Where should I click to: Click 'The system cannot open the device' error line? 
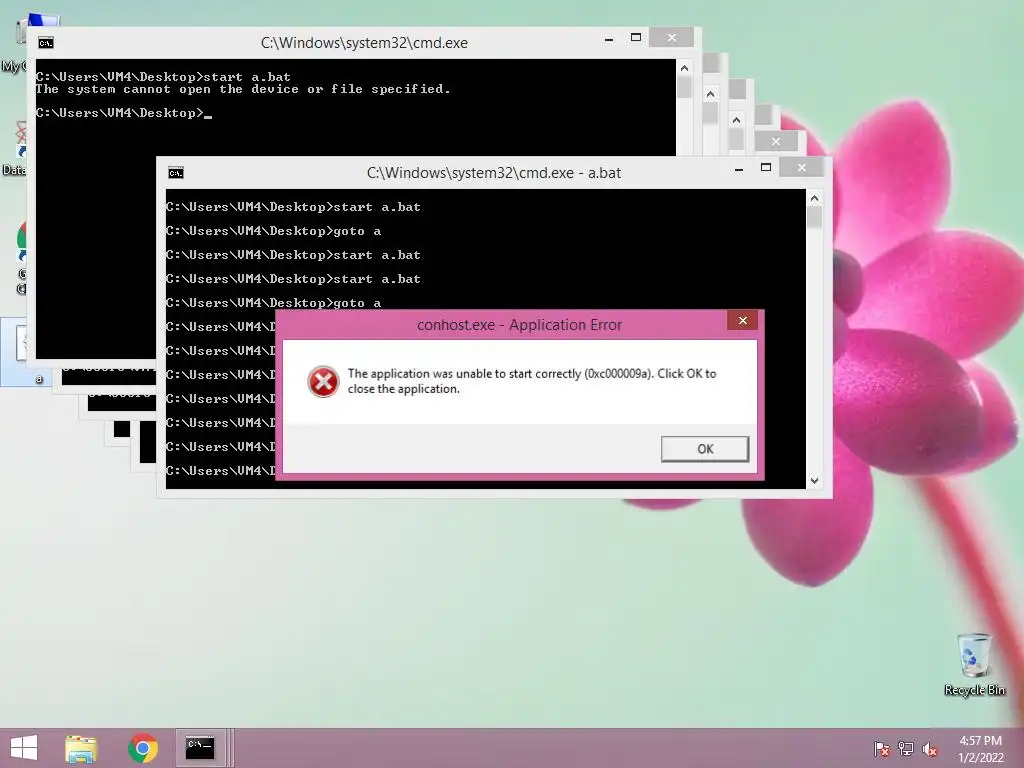(243, 89)
